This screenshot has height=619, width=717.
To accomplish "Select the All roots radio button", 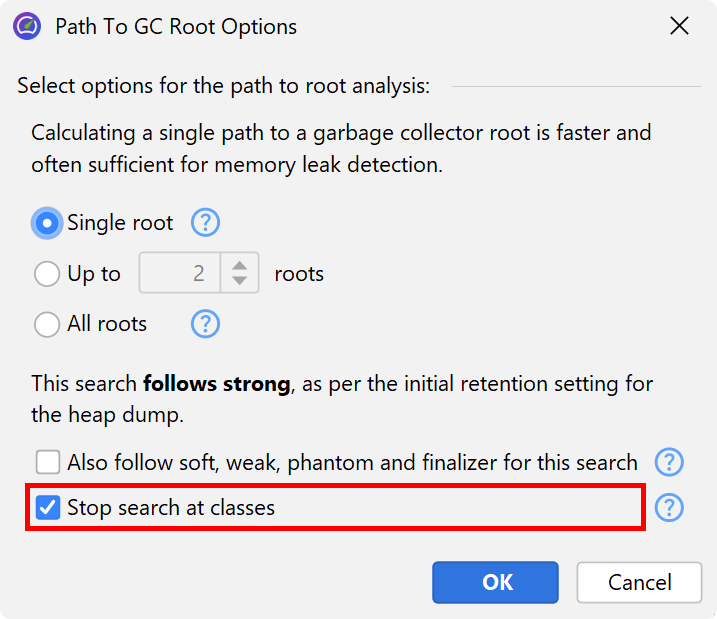I will (47, 324).
